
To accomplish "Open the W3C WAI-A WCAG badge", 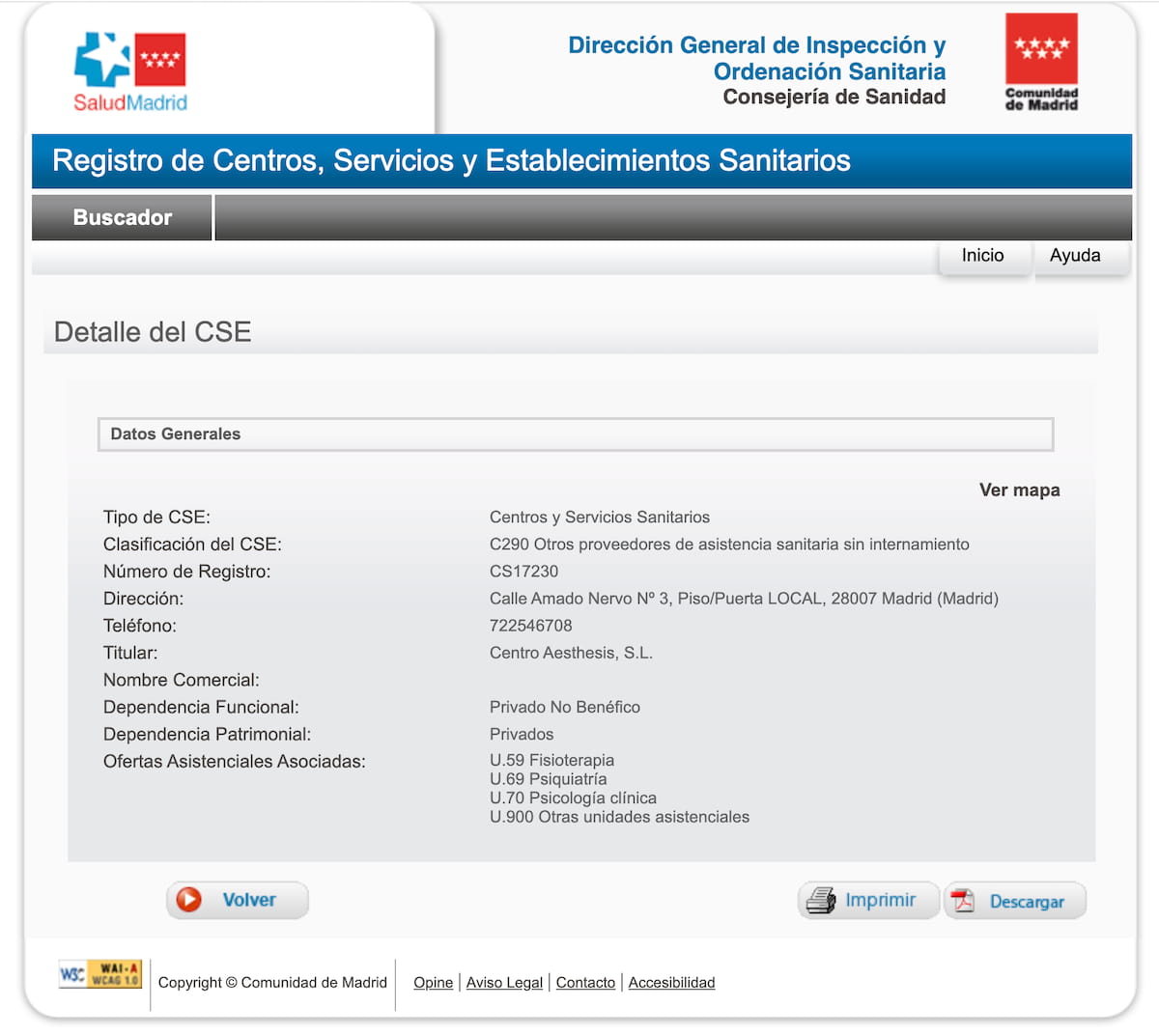I will pos(100,974).
